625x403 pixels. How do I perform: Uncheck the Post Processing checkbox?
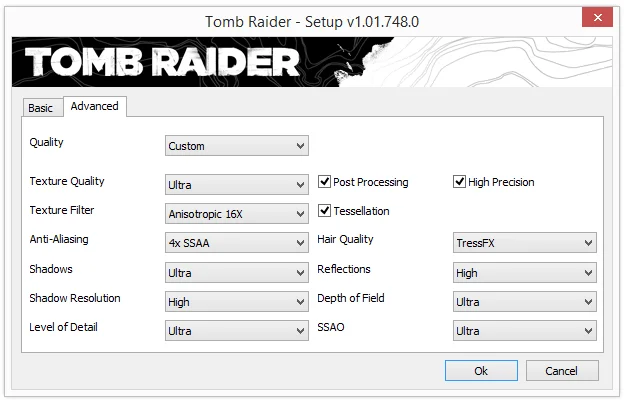[324, 182]
